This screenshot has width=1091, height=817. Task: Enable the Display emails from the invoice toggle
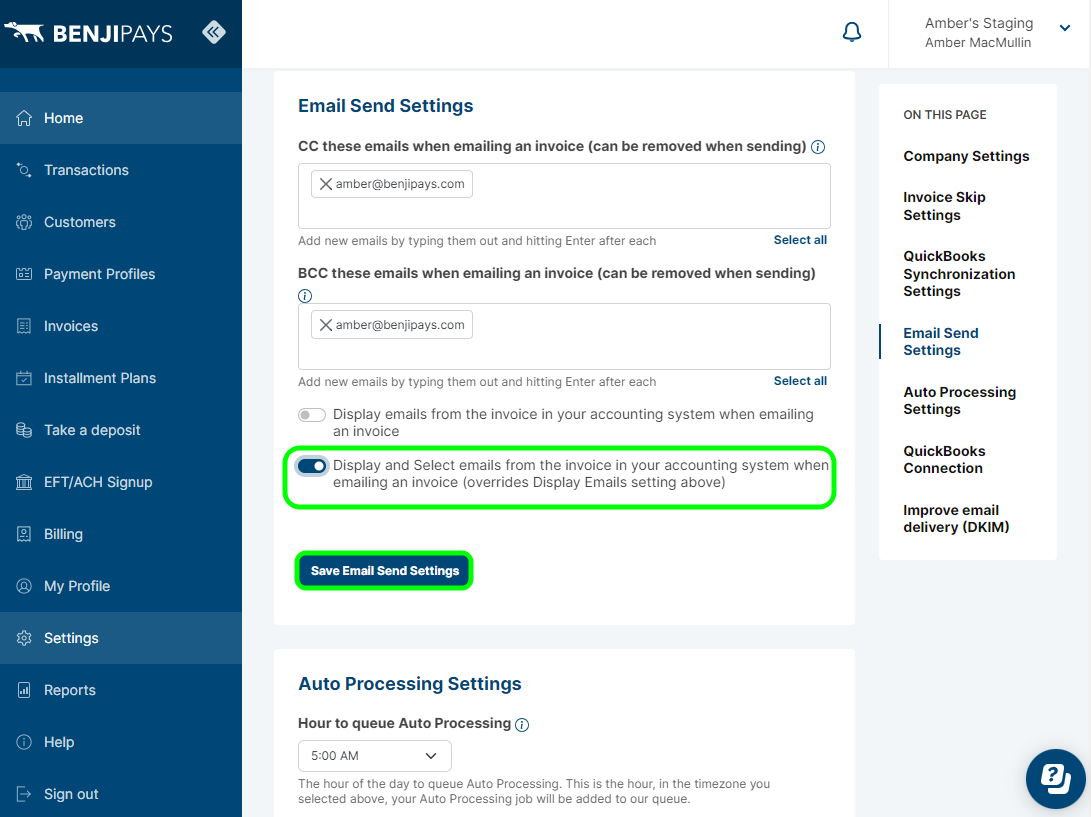312,415
